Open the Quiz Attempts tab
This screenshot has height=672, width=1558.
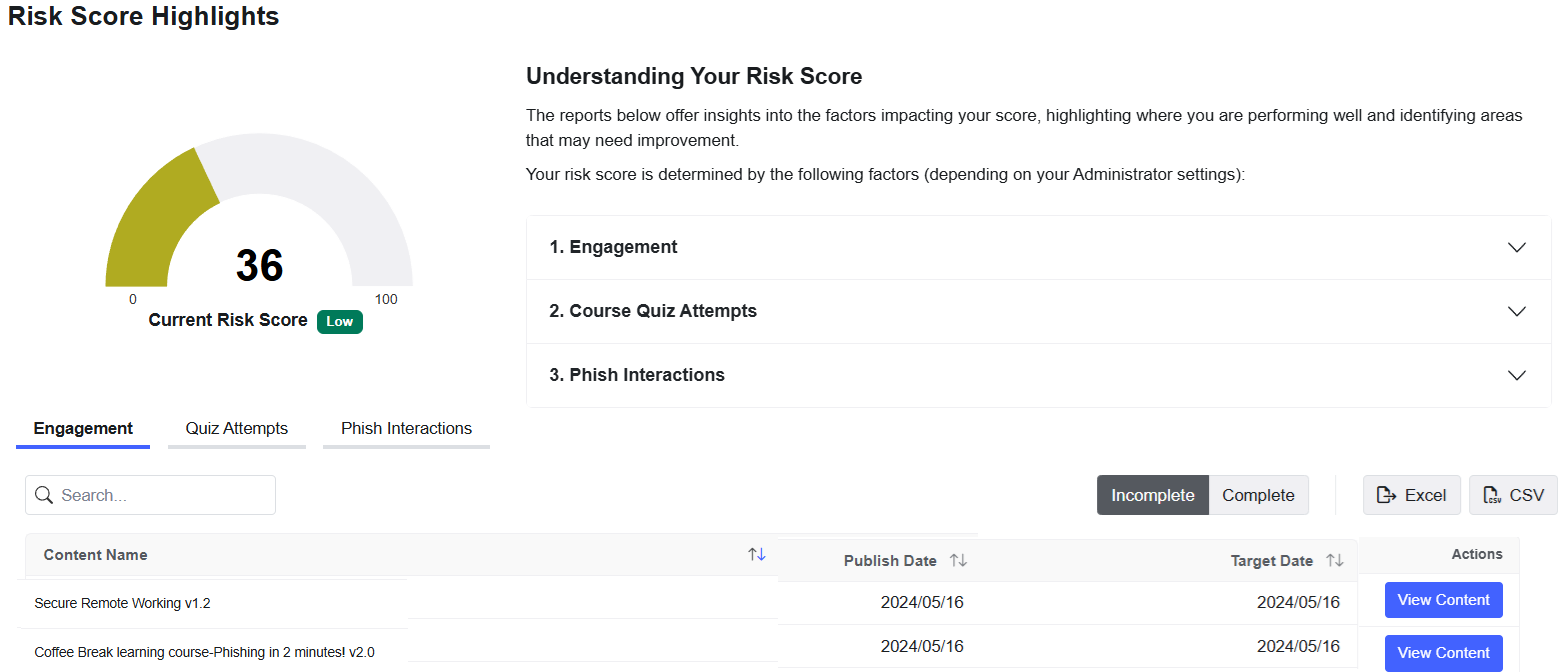coord(236,428)
